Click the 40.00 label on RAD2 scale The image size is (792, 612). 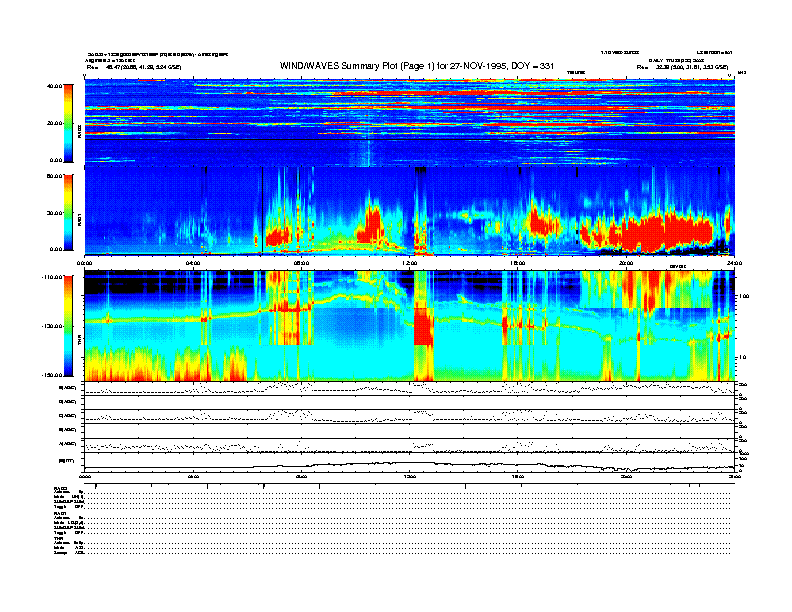(x=55, y=86)
